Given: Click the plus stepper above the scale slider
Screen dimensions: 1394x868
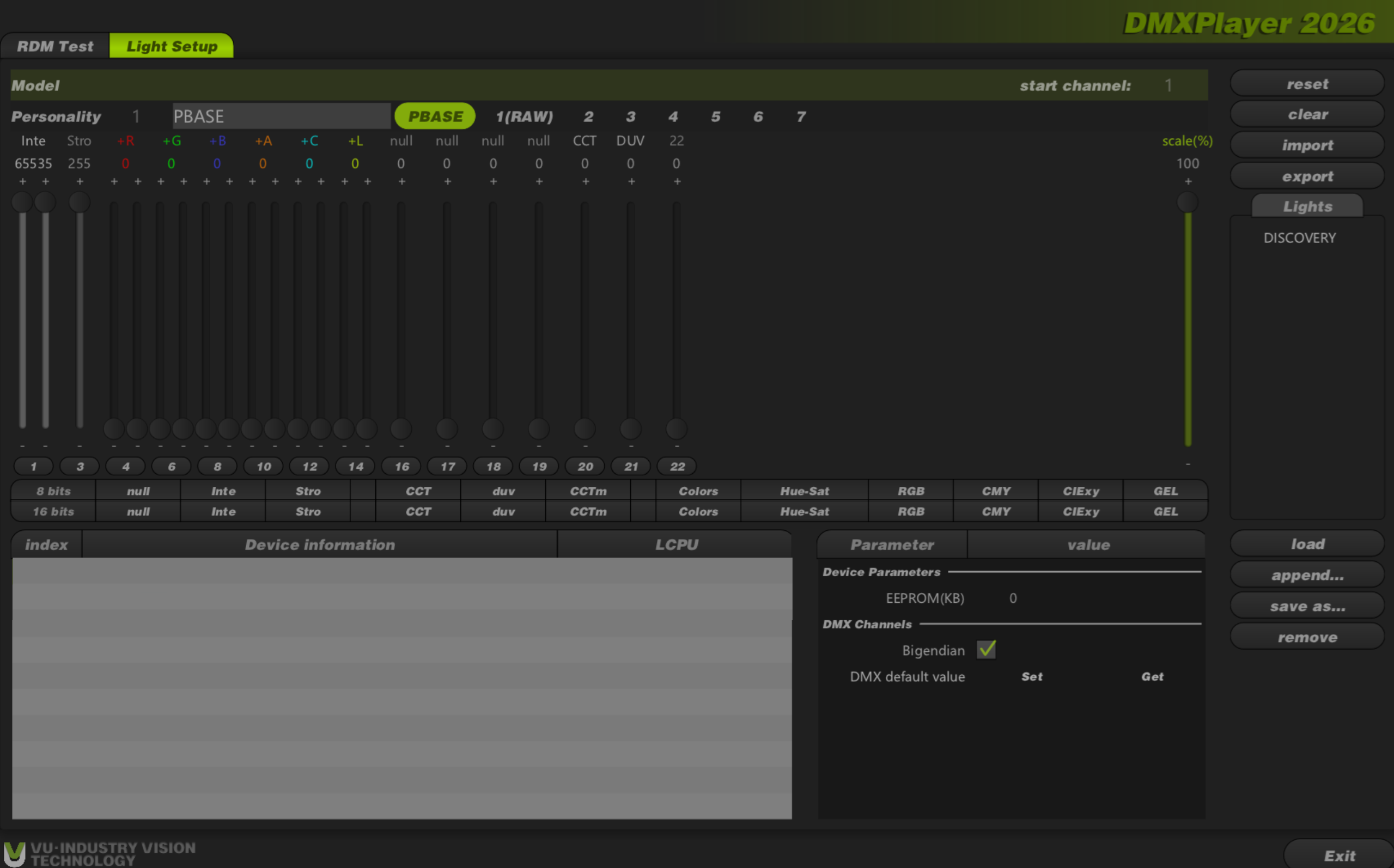Looking at the screenshot, I should pos(1188,181).
